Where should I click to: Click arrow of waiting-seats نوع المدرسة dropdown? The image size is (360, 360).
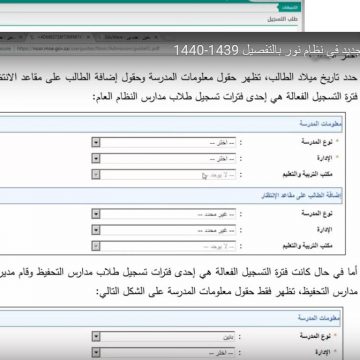[x=96, y=214]
